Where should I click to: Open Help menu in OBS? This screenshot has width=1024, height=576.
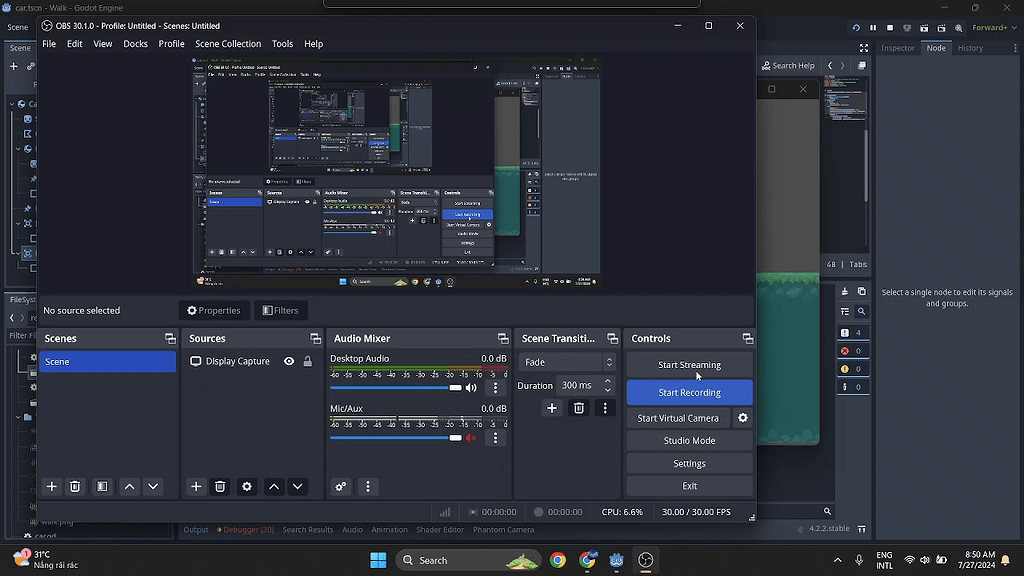[313, 44]
